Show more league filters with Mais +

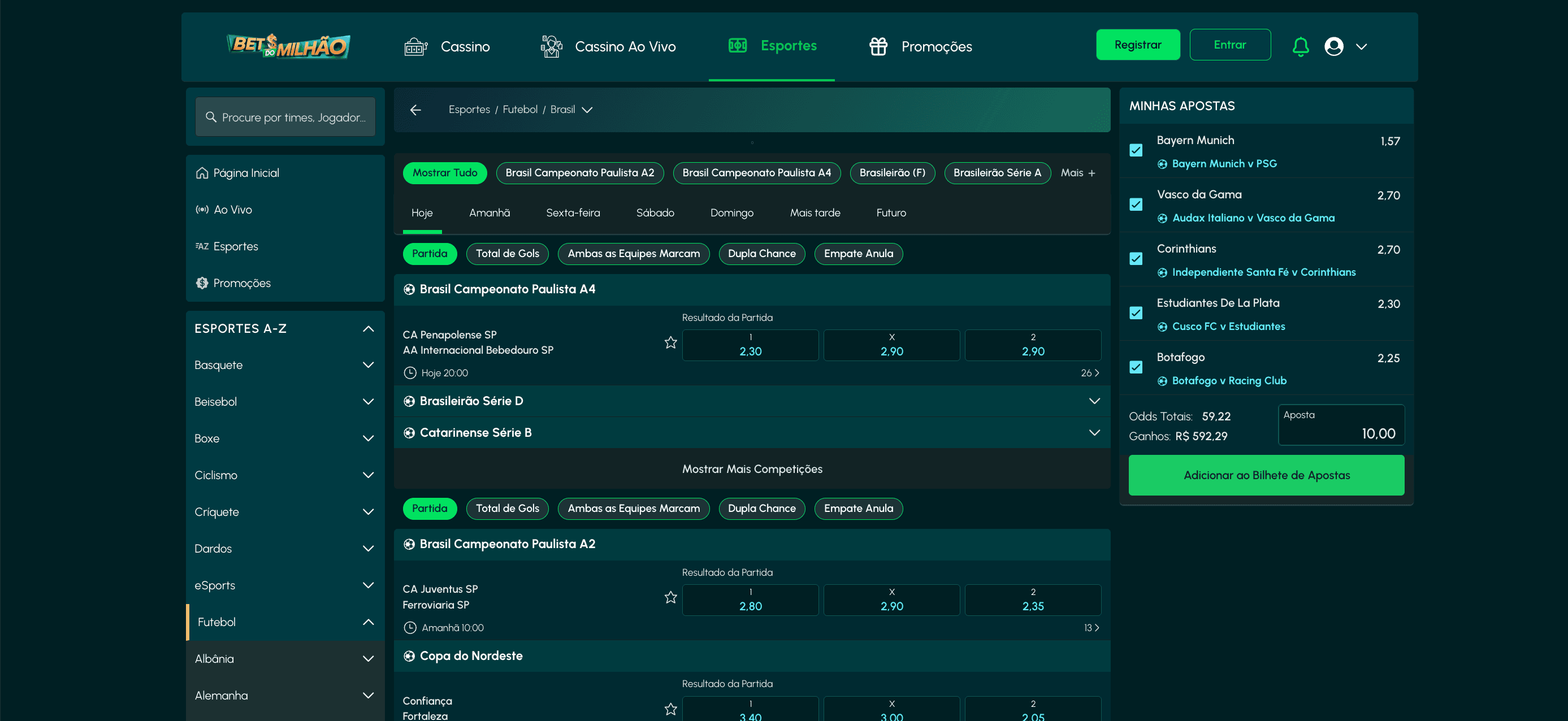1077,173
